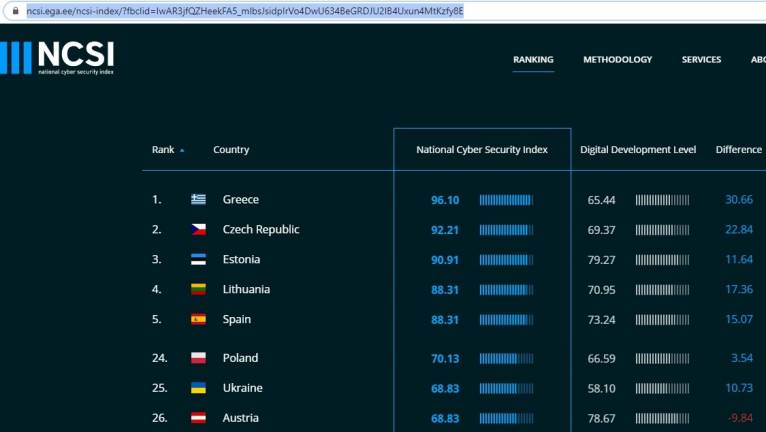This screenshot has height=432, width=766.
Task: Open the Estonia country link
Action: pyautogui.click(x=241, y=259)
